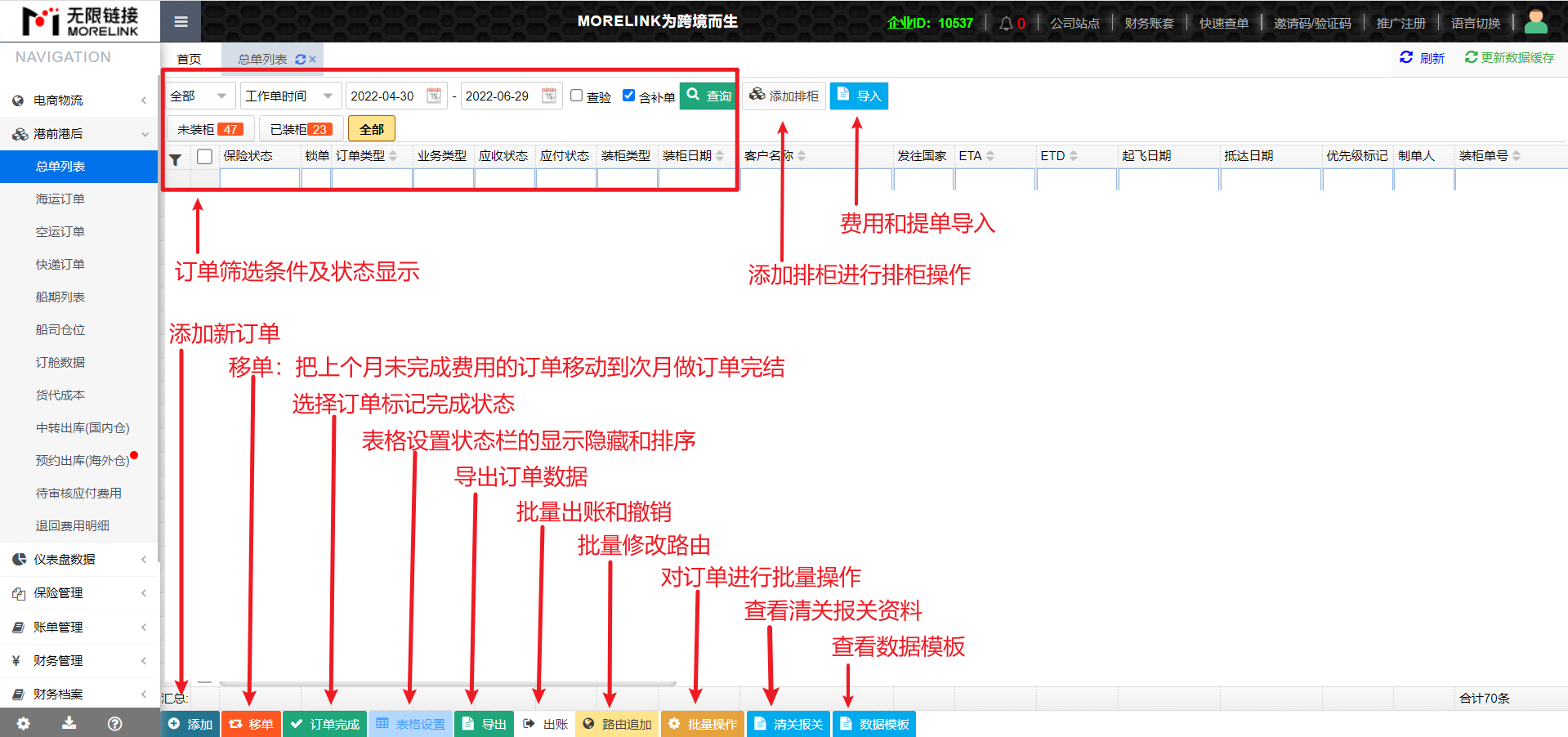Sort the table by ETA

point(990,155)
